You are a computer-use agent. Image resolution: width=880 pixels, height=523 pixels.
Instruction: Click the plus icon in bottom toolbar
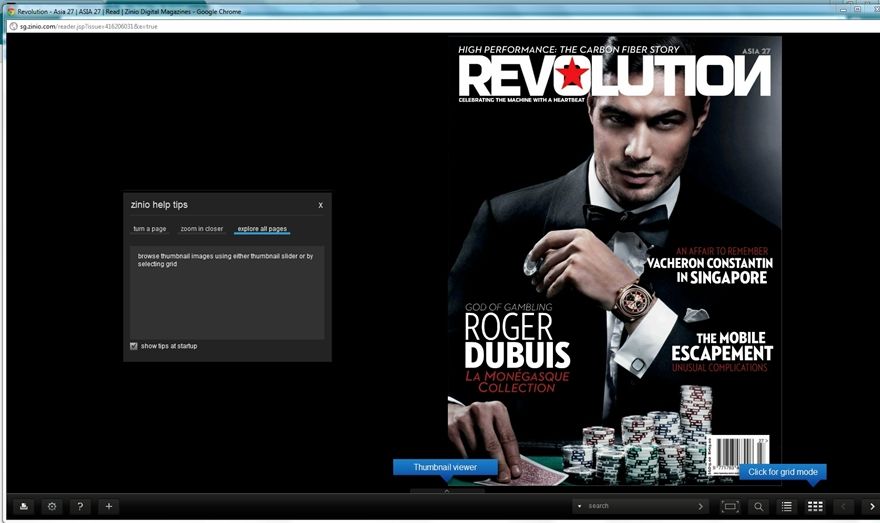click(109, 506)
